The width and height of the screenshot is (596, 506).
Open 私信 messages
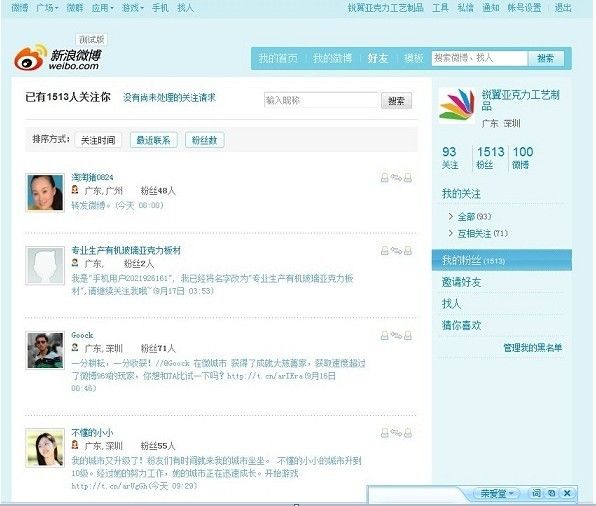click(x=466, y=8)
